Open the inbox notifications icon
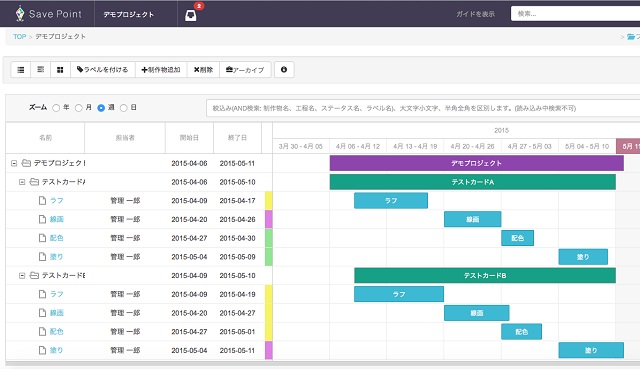The height and width of the screenshot is (369, 640). pos(191,16)
